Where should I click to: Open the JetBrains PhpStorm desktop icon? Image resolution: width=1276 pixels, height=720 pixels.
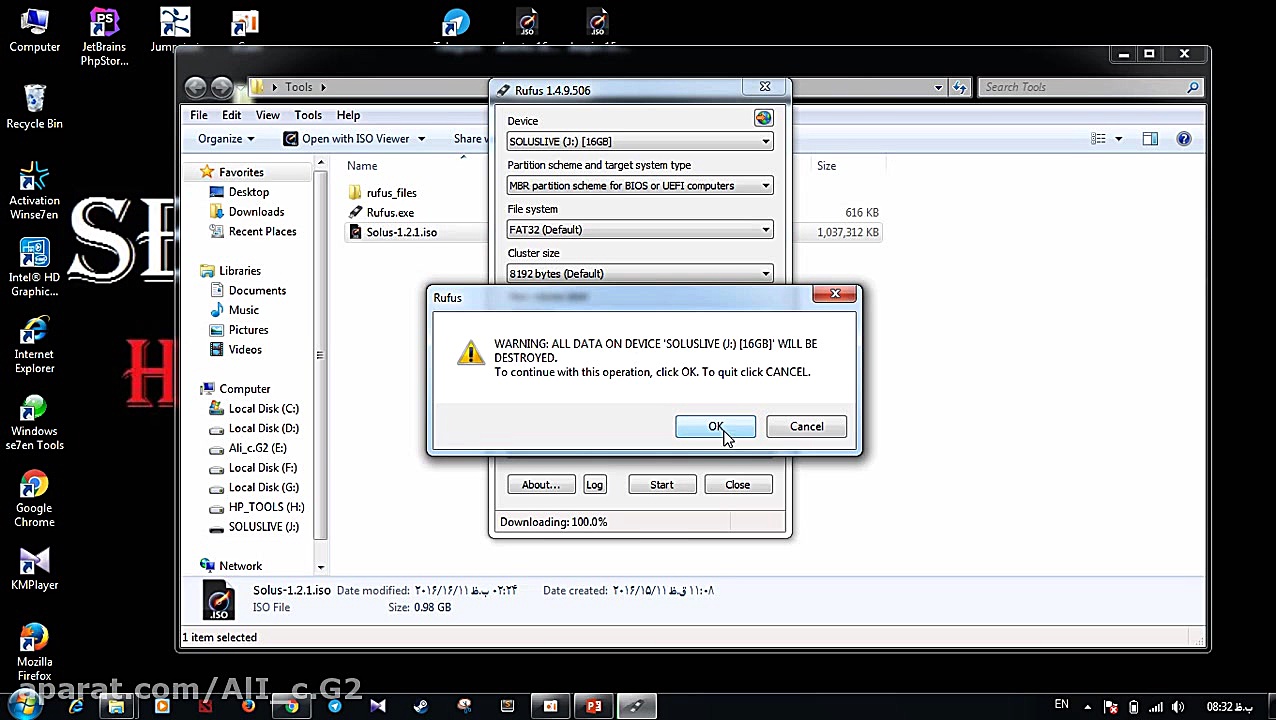pos(104,37)
